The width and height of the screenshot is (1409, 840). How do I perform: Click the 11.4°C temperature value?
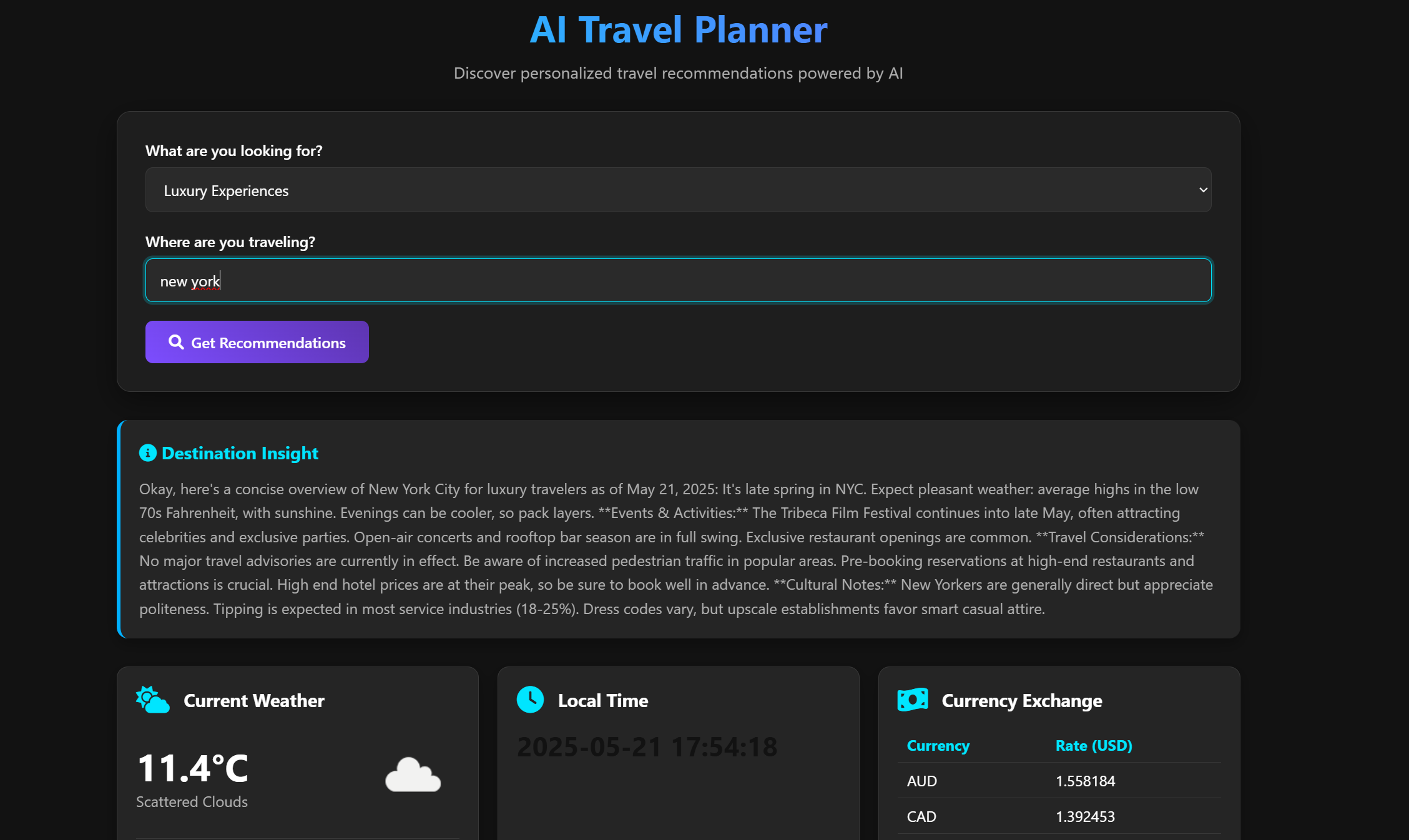(x=193, y=768)
